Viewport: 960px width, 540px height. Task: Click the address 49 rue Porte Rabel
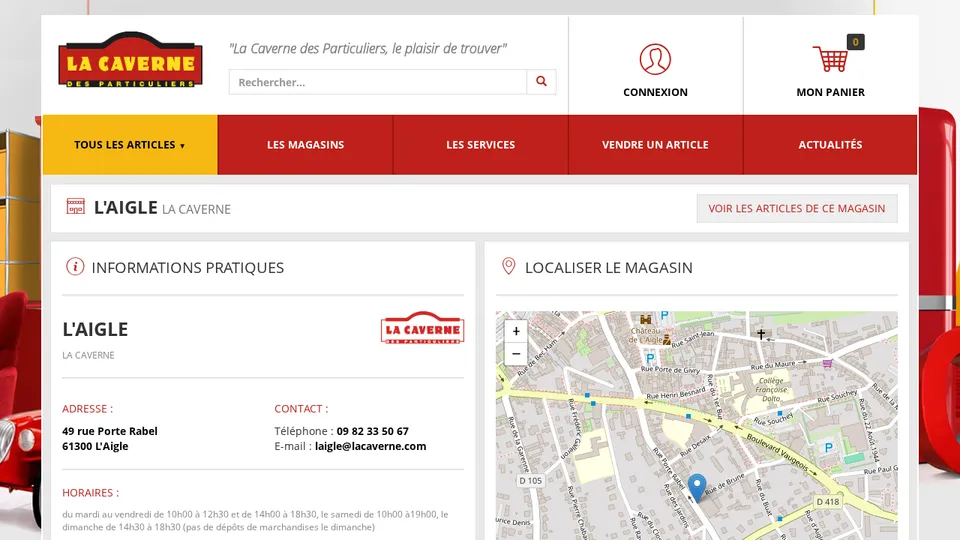coord(110,431)
